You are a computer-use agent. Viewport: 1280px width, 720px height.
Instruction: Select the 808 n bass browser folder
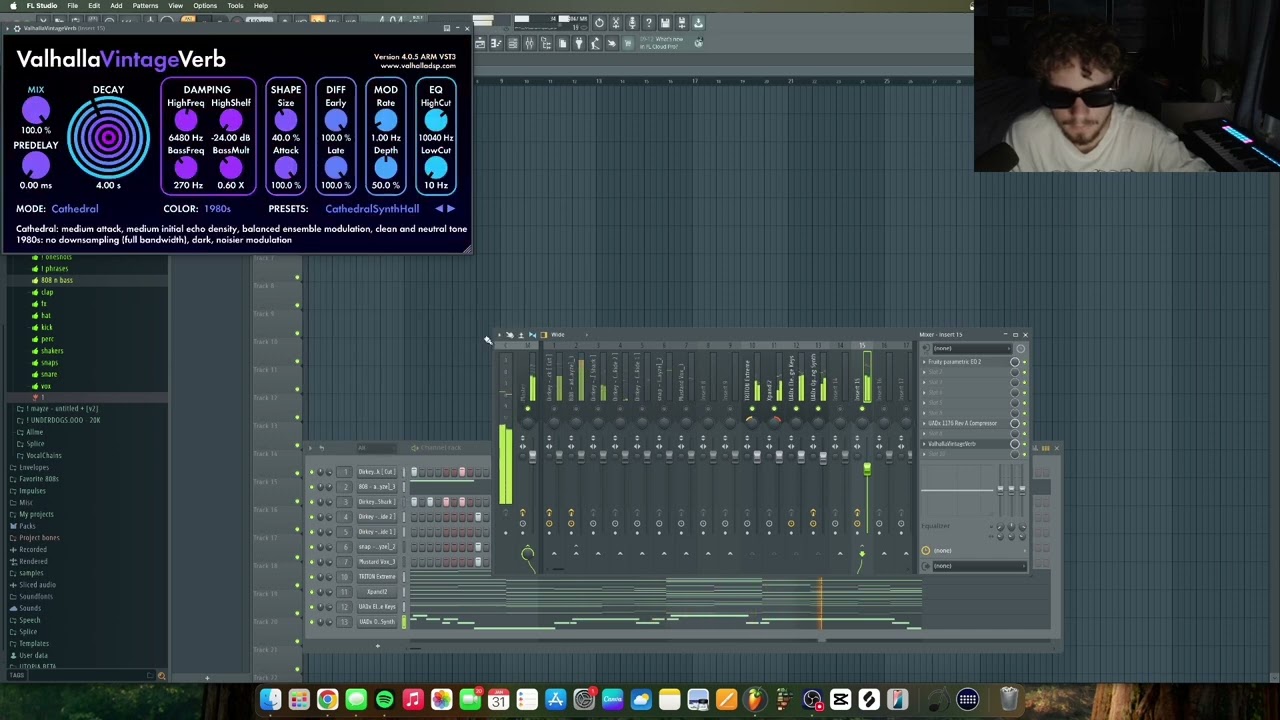coord(56,280)
